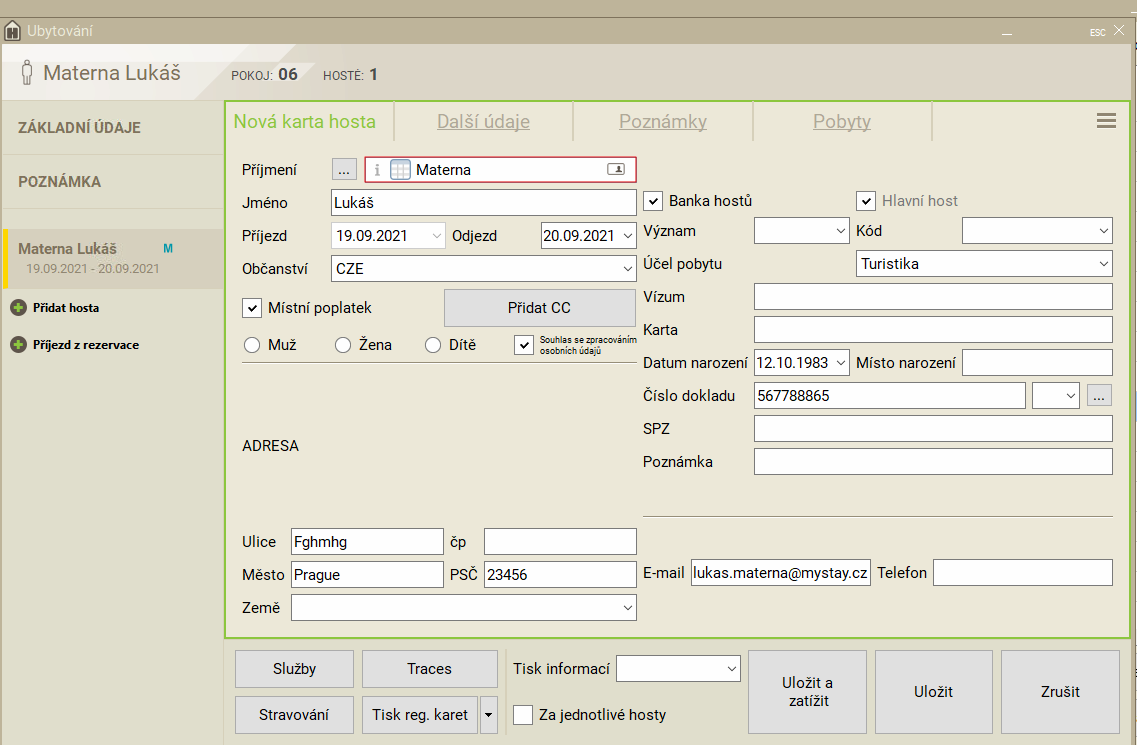Open the Země country dropdown

464,607
